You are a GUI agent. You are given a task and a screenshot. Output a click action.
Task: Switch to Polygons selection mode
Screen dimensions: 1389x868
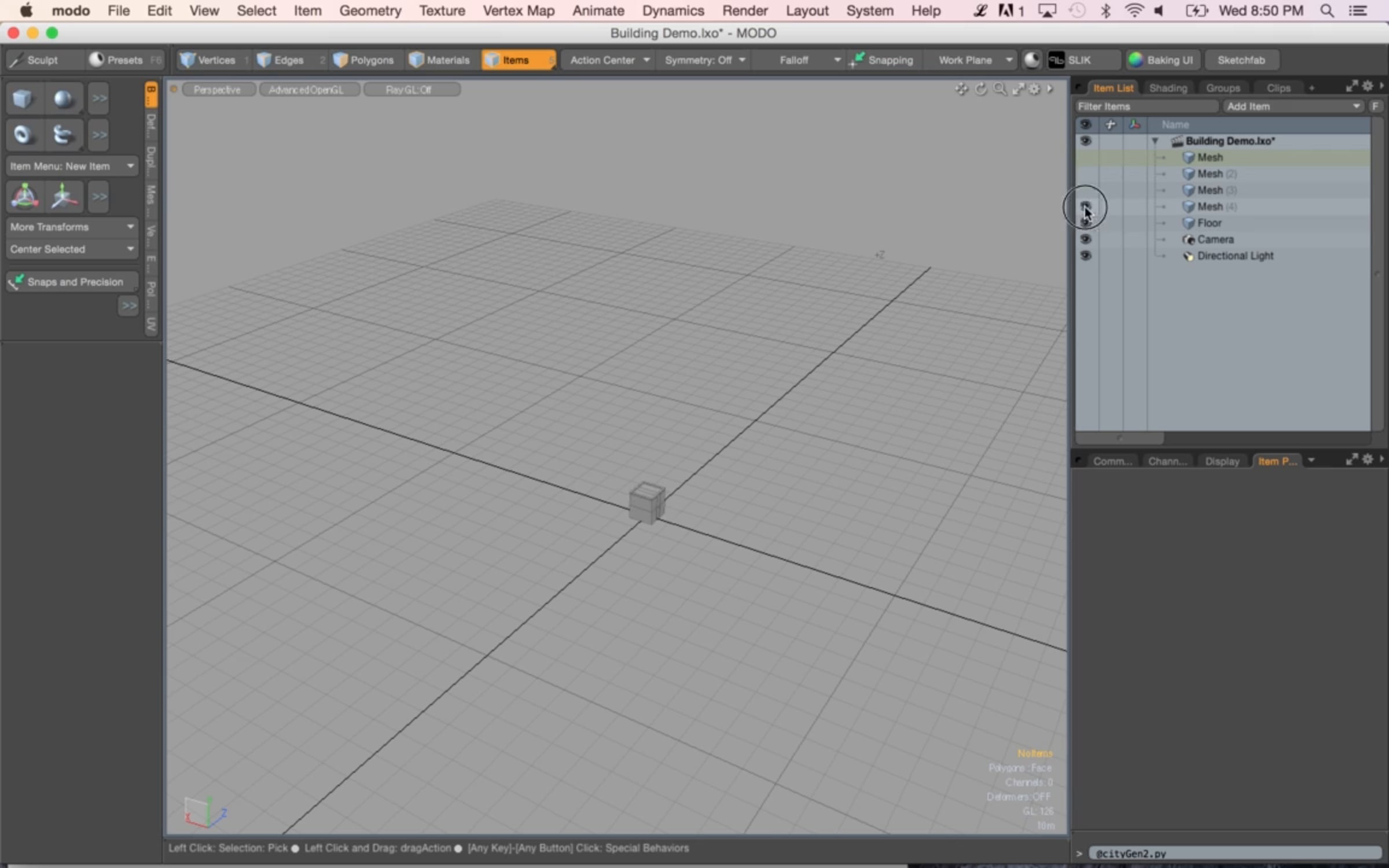[365, 60]
